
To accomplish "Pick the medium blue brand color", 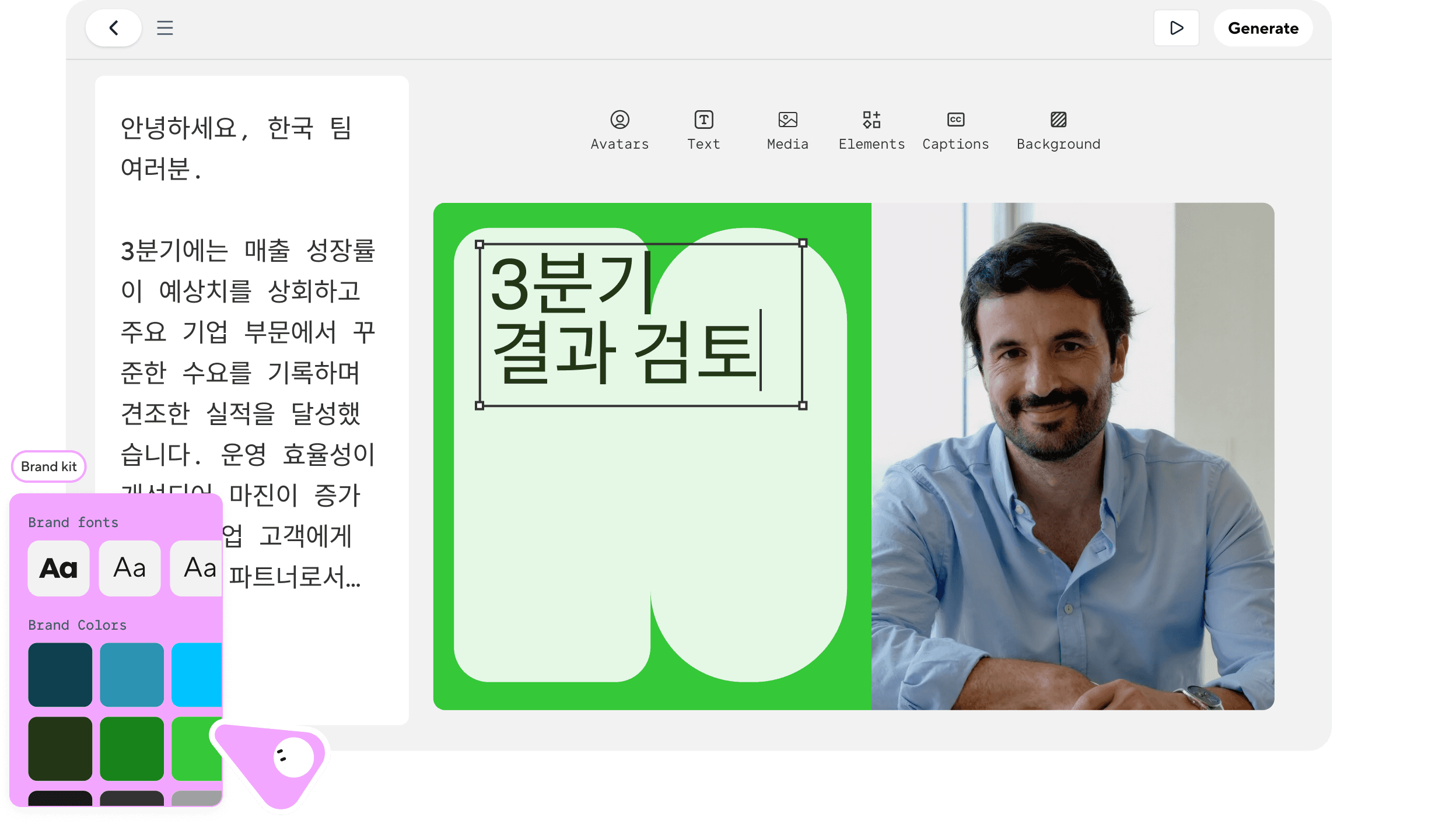I will (x=132, y=675).
